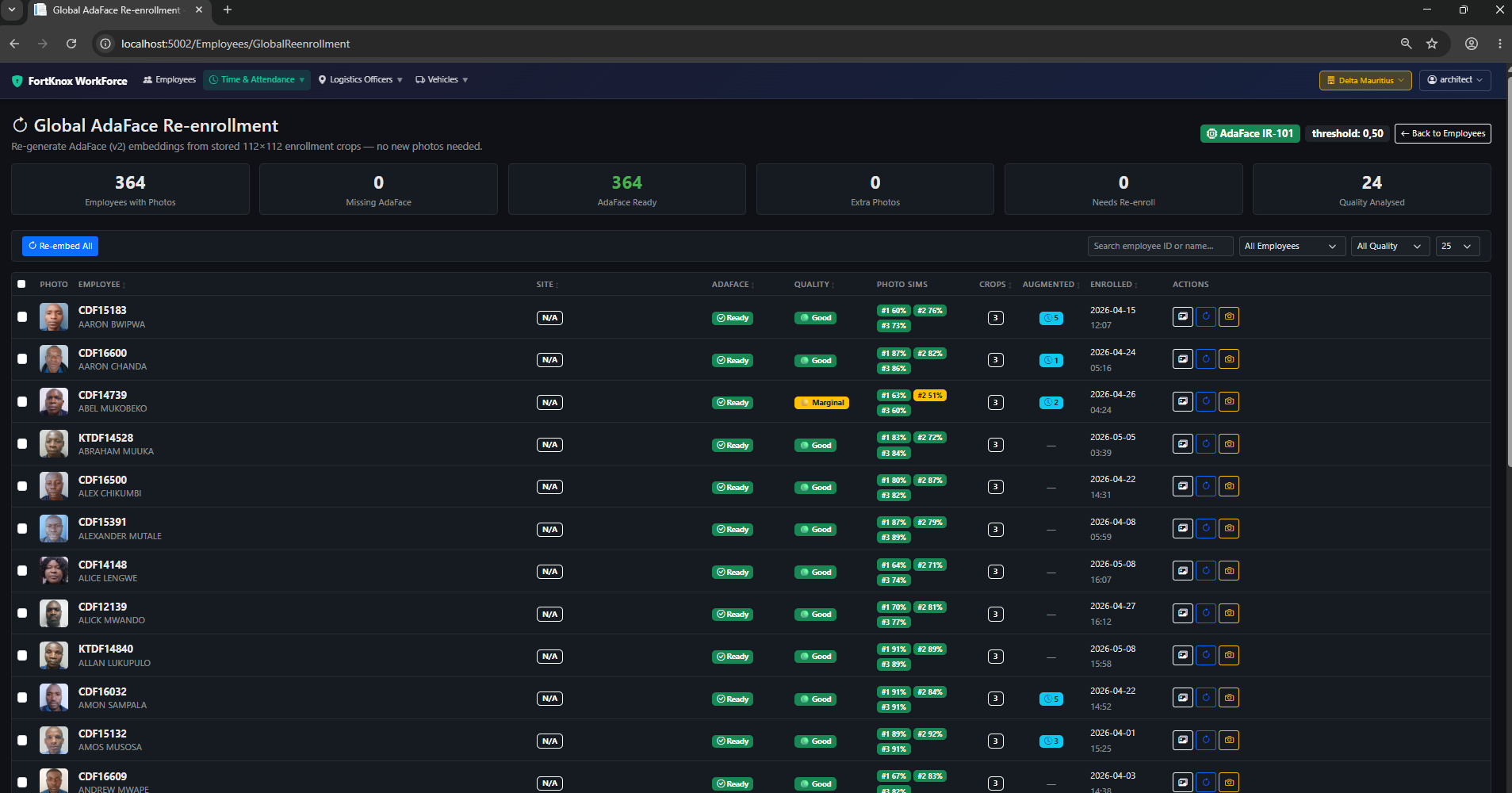This screenshot has height=793, width=1512.
Task: Click the refresh icon for AMON SAMPALA
Action: tap(1205, 698)
